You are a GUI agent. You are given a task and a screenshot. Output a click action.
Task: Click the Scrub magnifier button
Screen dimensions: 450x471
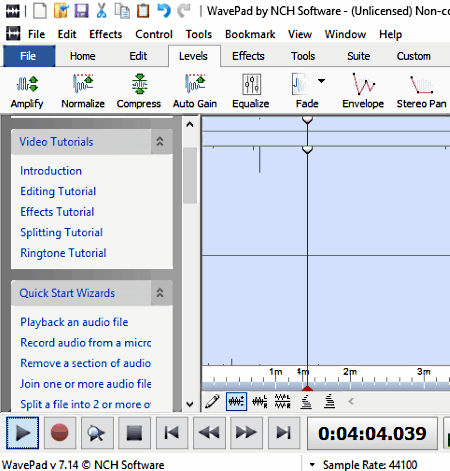point(97,433)
